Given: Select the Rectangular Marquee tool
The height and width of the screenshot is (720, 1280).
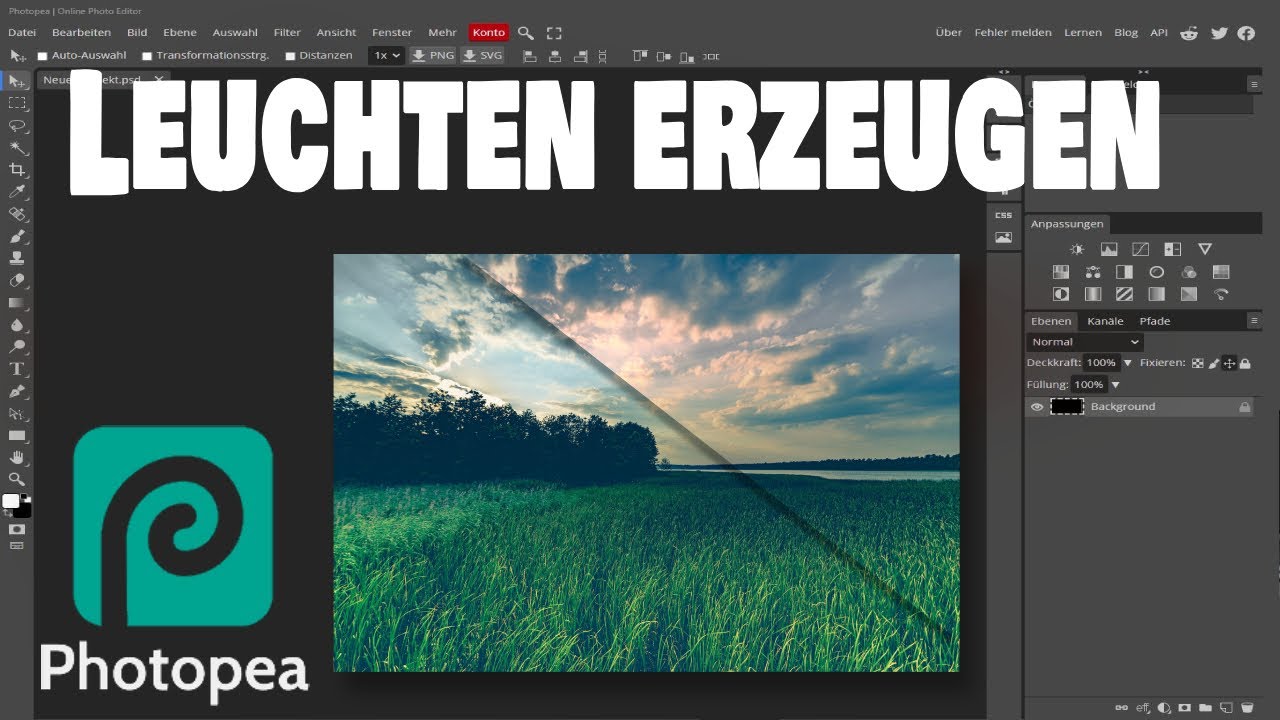Looking at the screenshot, I should tap(17, 103).
